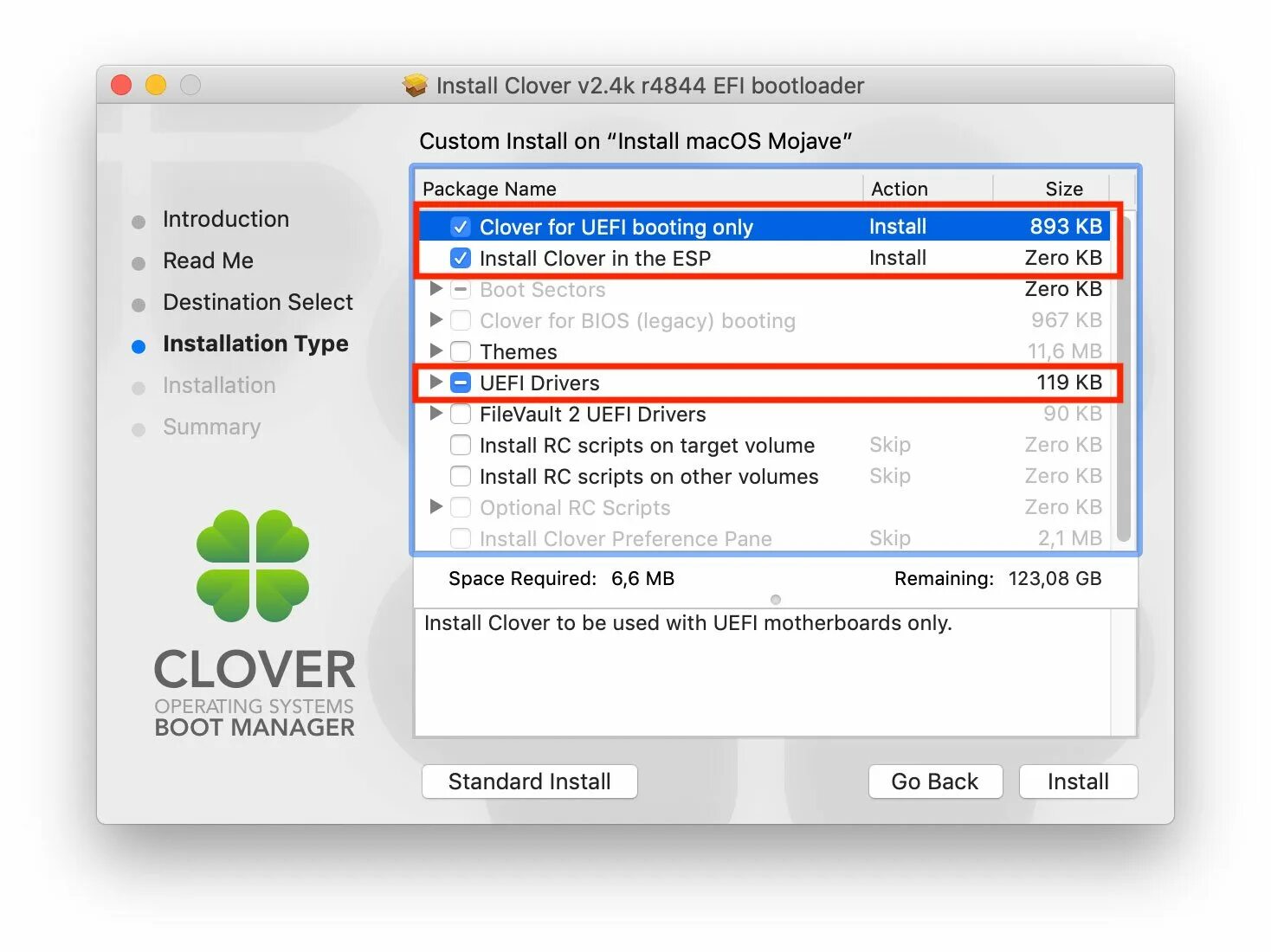Uncheck Clover for UEFI booting only

[461, 227]
